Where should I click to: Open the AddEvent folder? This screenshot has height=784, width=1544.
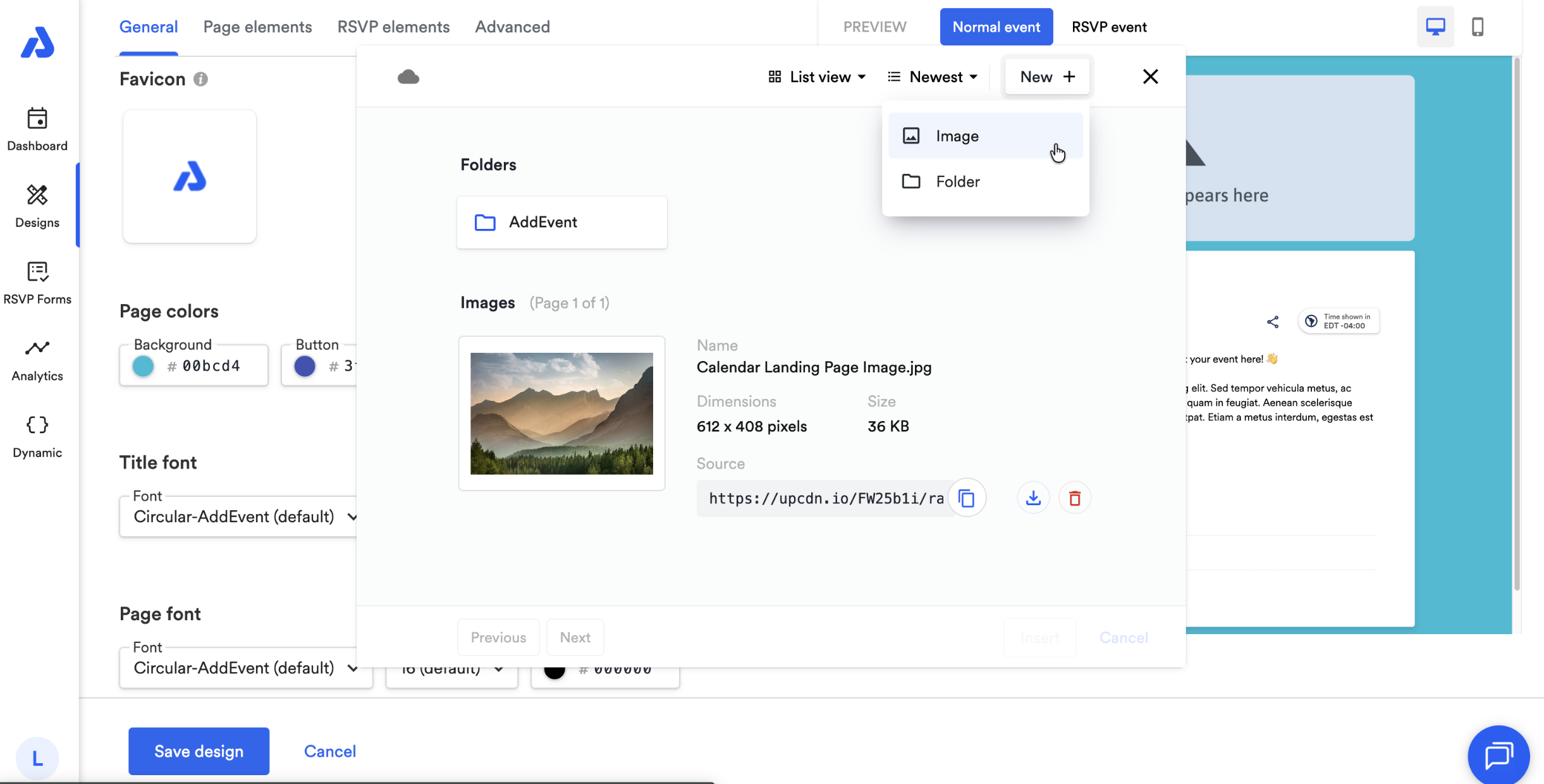pyautogui.click(x=561, y=223)
